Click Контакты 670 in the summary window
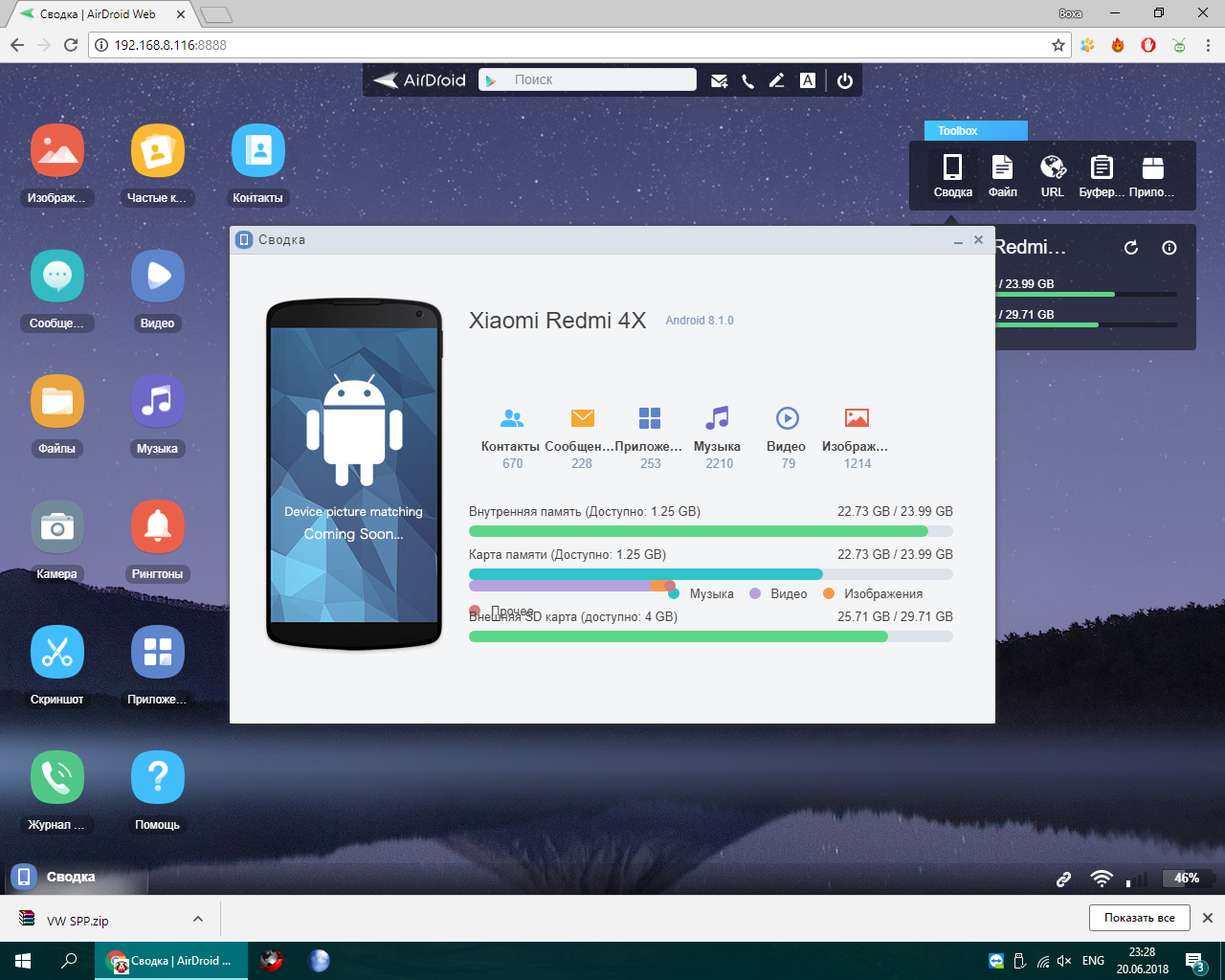The image size is (1225, 980). (x=511, y=438)
